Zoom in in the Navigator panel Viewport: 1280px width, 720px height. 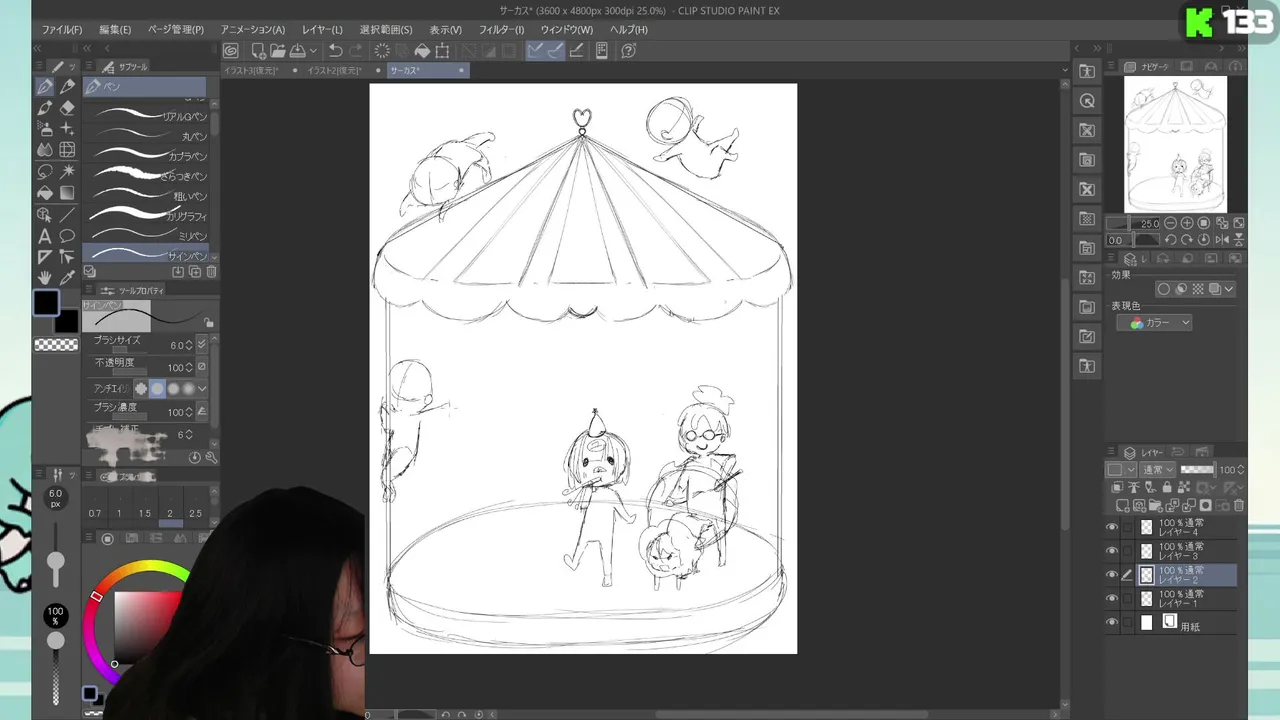tap(1187, 223)
